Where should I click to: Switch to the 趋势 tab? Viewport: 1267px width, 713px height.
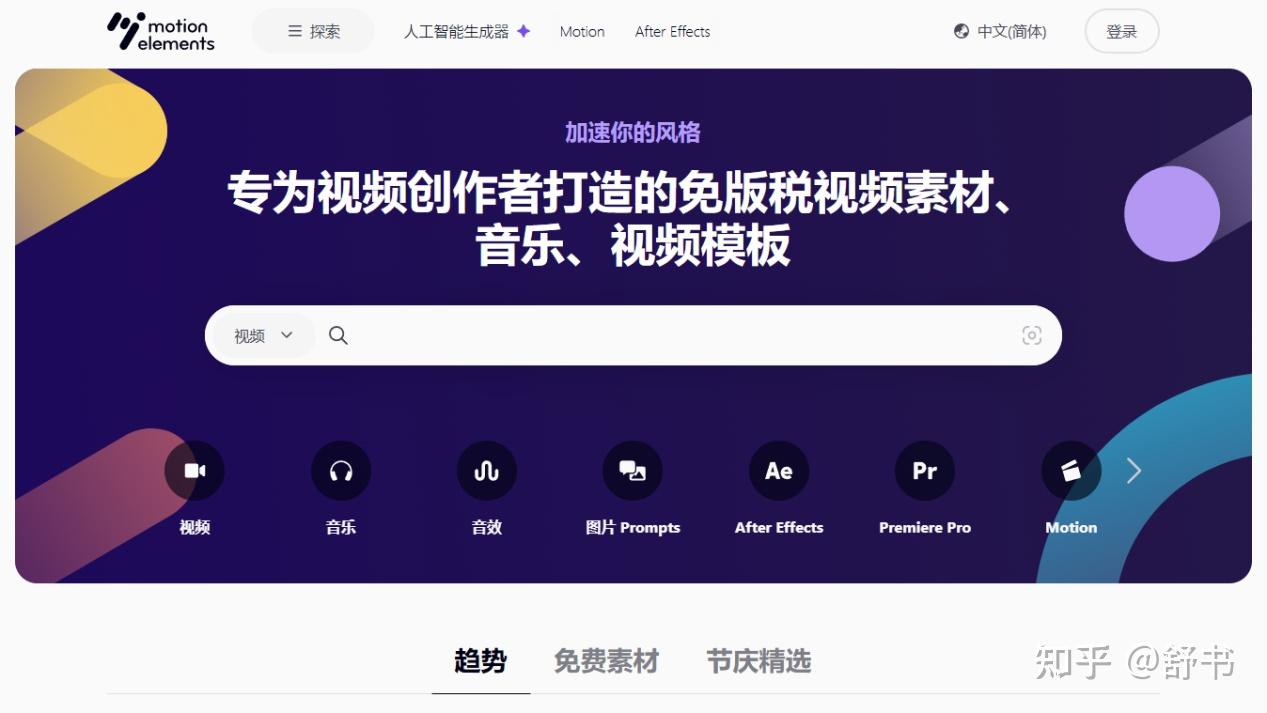(x=481, y=661)
